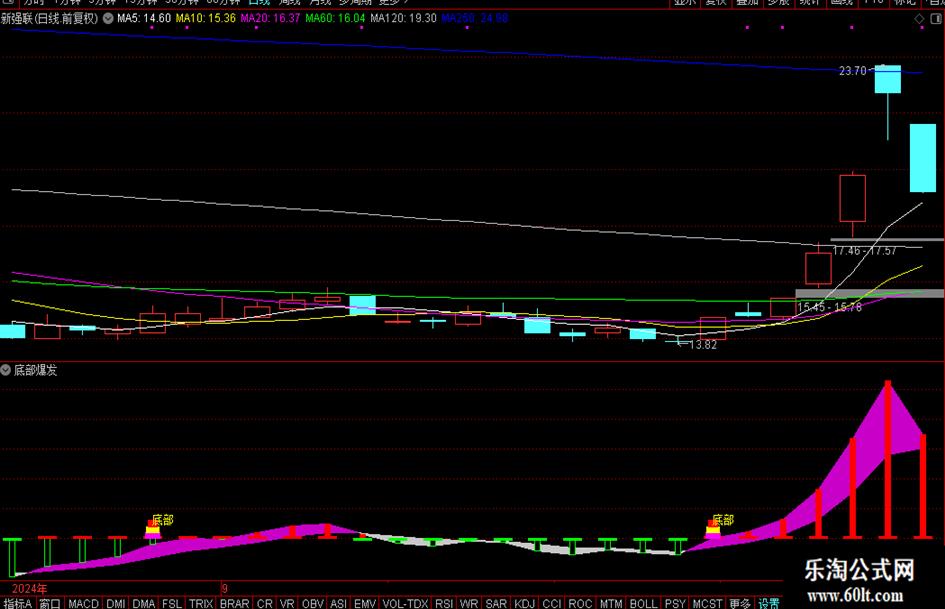The height and width of the screenshot is (609, 945).
Task: Select 指标A tab in bottom bar
Action: (x=17, y=603)
